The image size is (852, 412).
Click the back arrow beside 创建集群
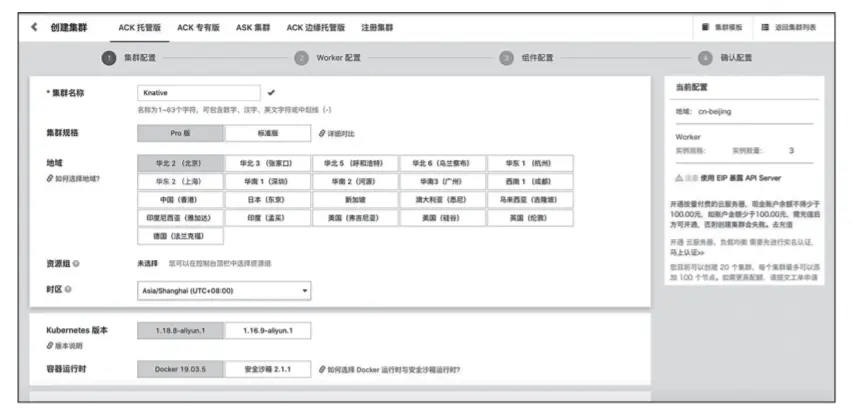[x=34, y=27]
